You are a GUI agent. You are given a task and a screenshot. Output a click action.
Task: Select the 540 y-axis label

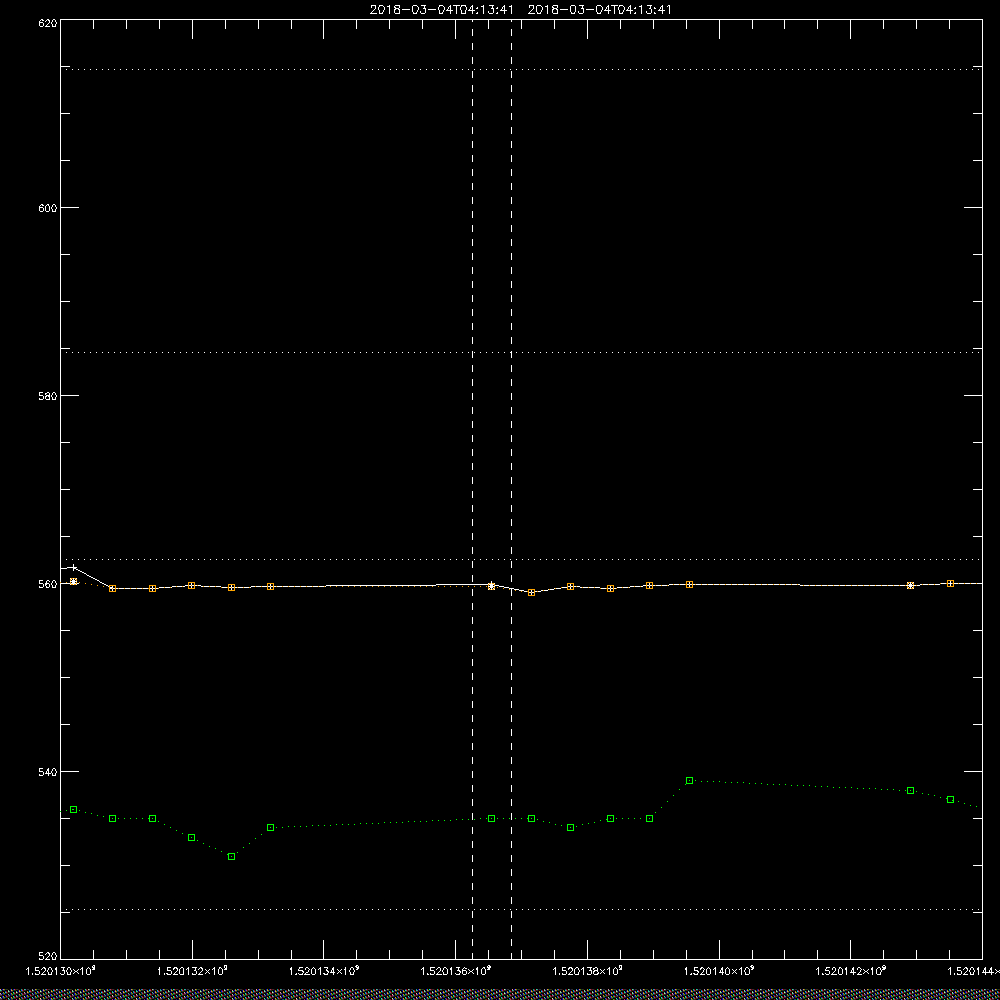coord(48,772)
